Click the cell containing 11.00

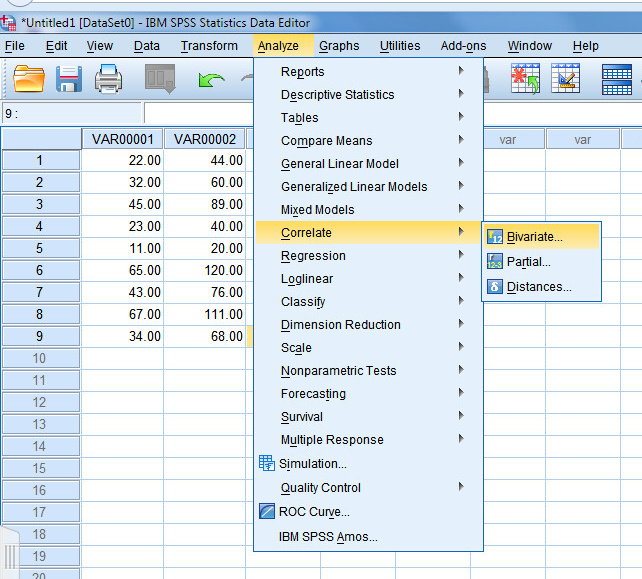[122, 248]
